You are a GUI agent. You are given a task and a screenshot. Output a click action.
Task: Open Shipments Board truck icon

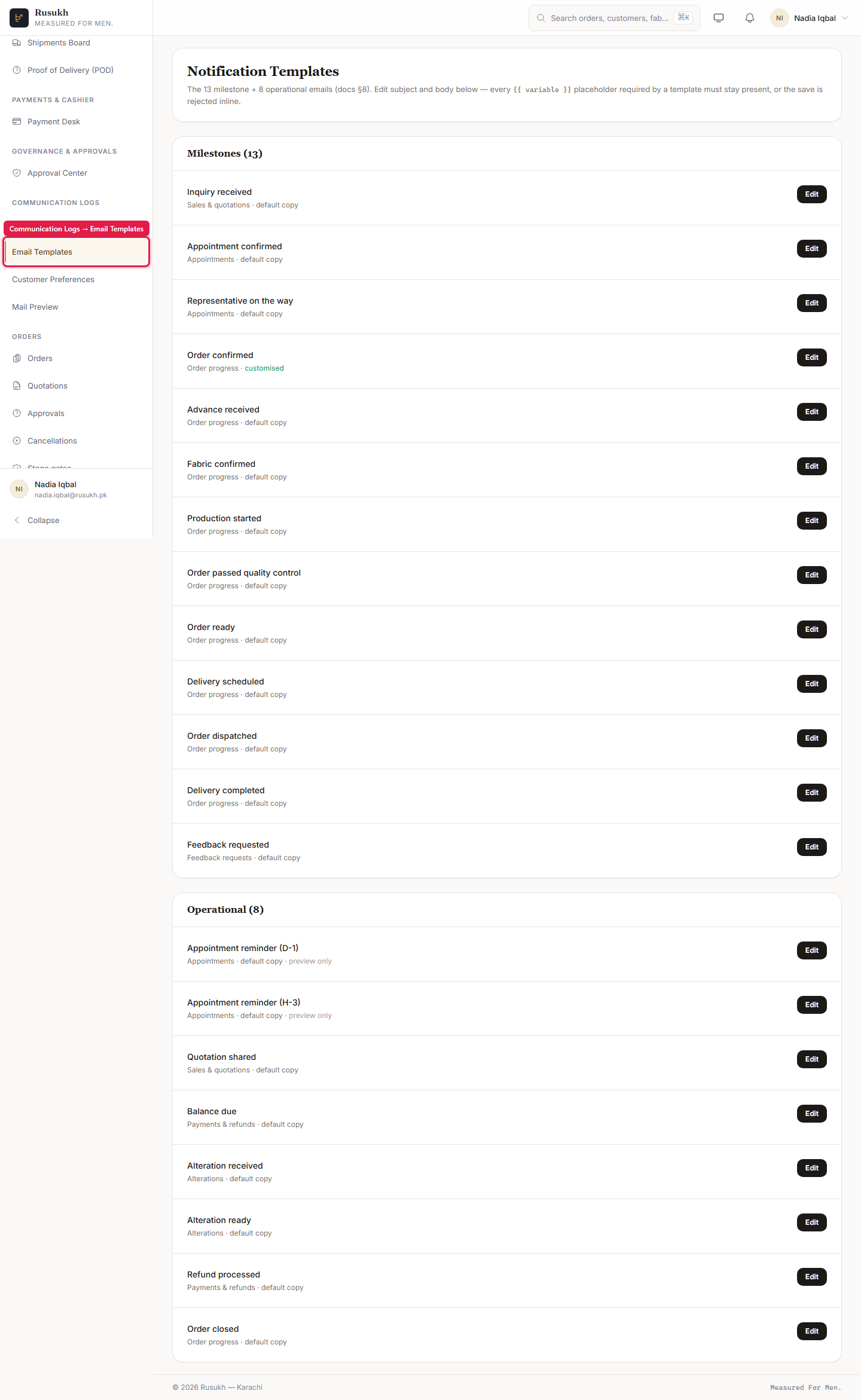coord(17,43)
